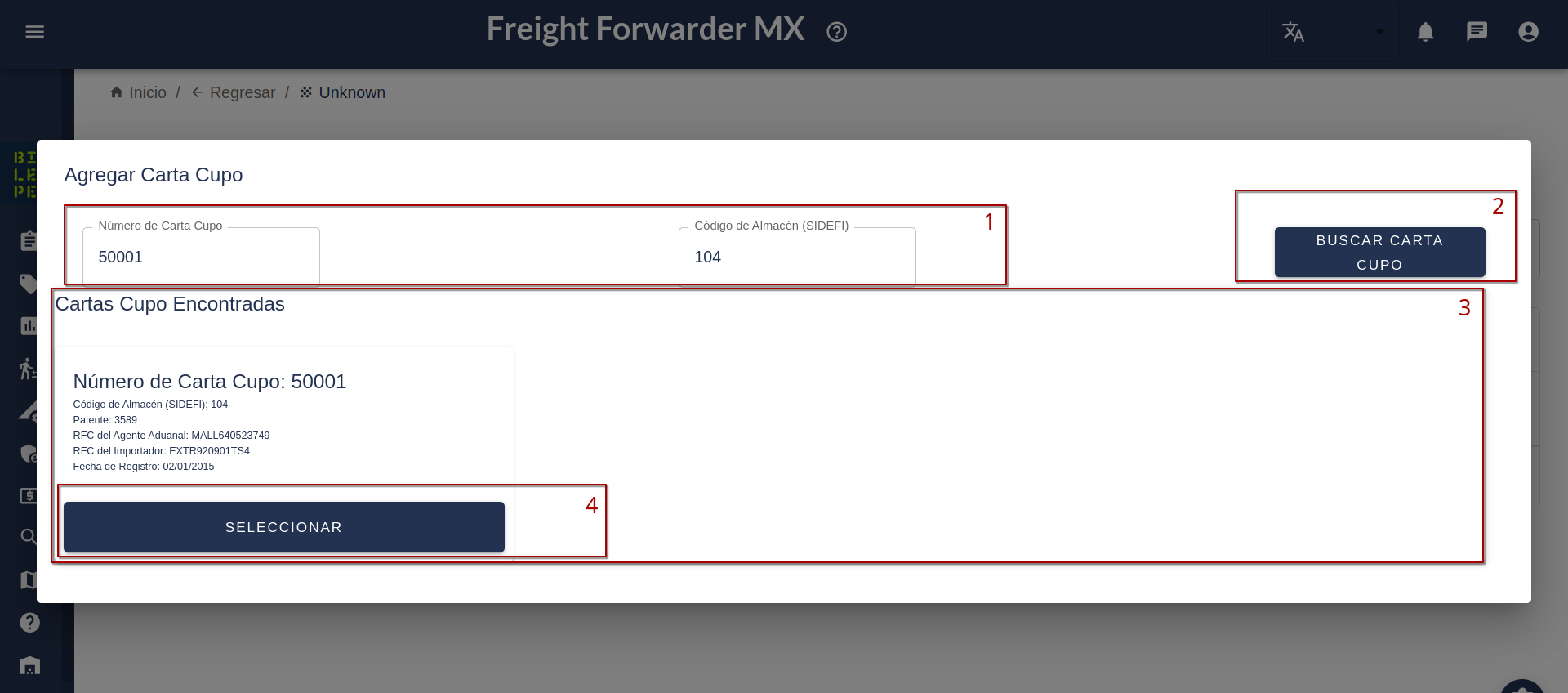Screen dimensions: 1568x693
Task: Open the chat messages icon
Action: 1477,32
